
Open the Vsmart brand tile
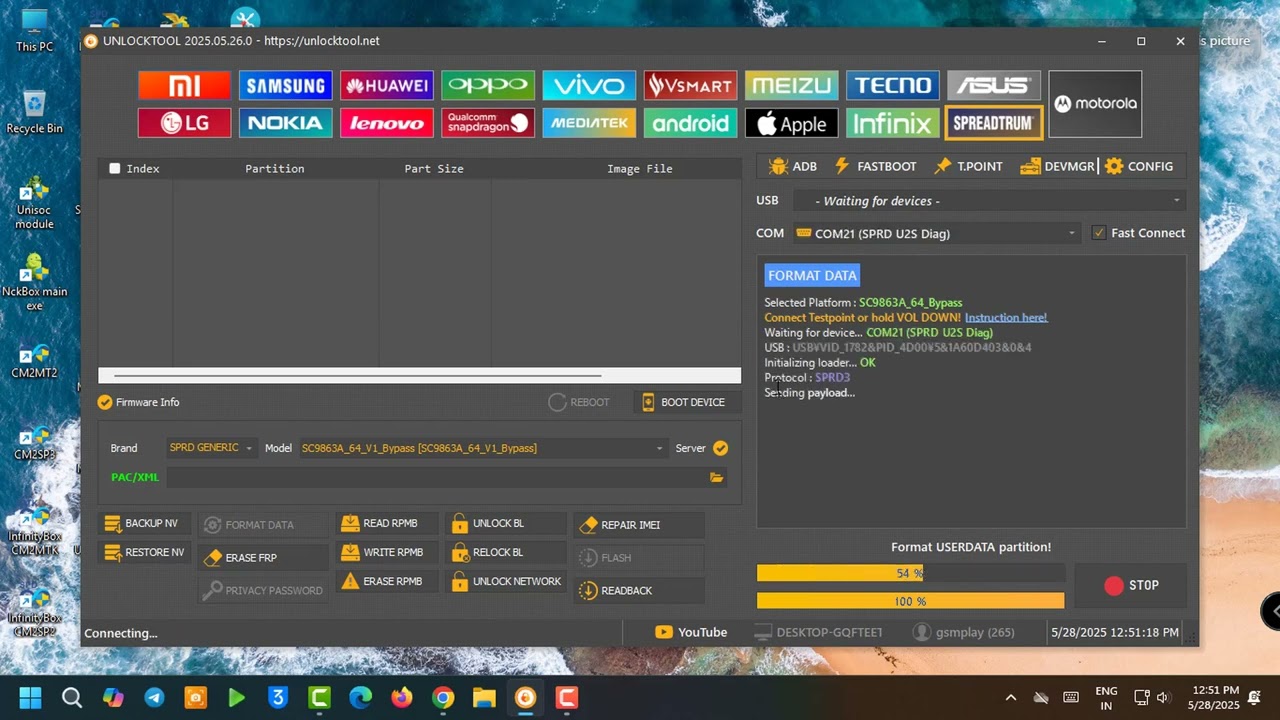(690, 85)
